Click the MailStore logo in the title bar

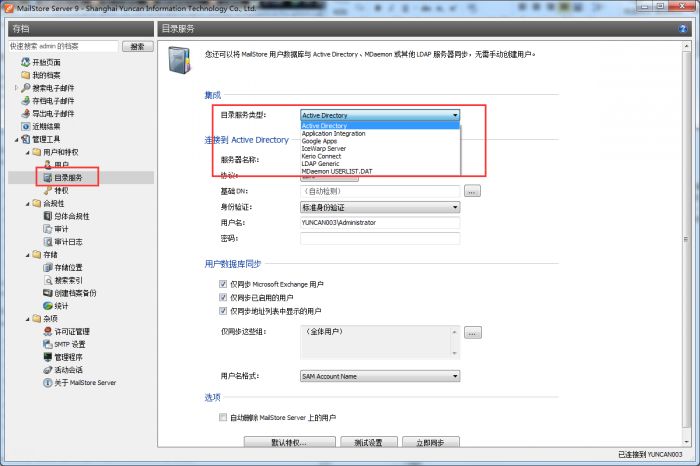[9, 8]
